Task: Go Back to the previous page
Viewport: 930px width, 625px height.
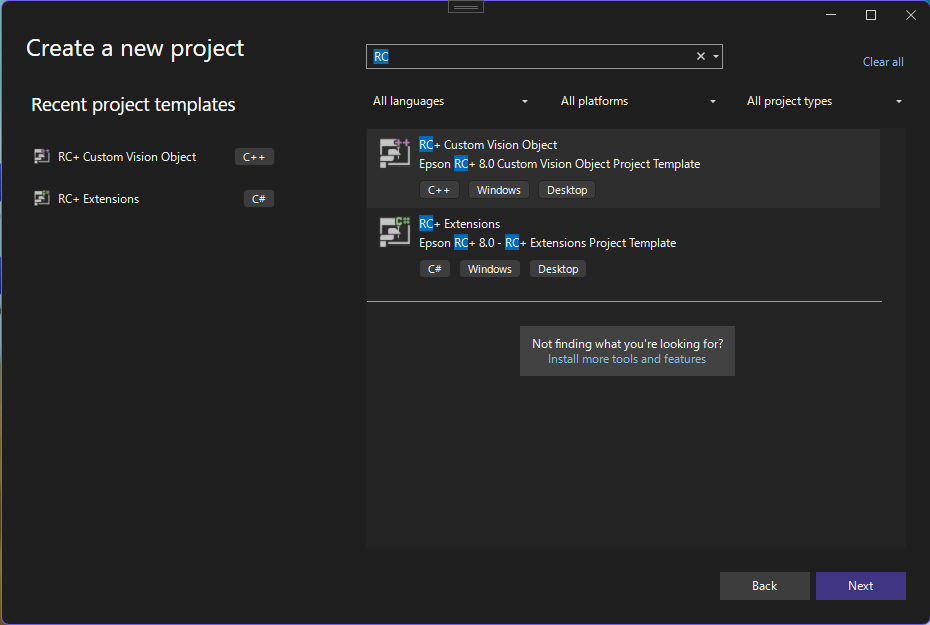Action: tap(764, 586)
